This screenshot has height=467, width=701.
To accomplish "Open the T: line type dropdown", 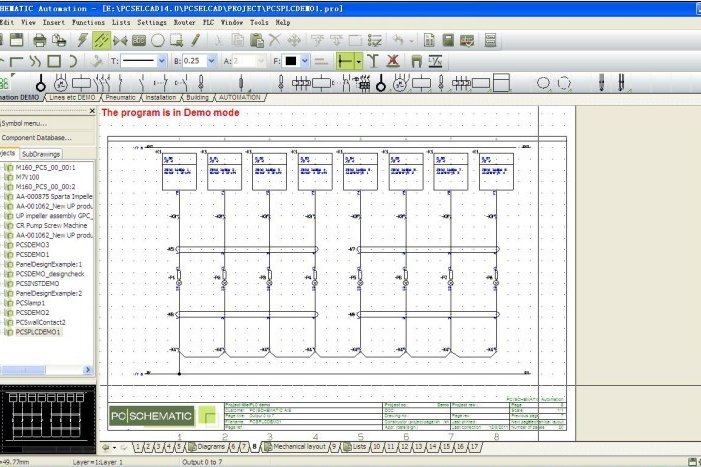I will 162,61.
